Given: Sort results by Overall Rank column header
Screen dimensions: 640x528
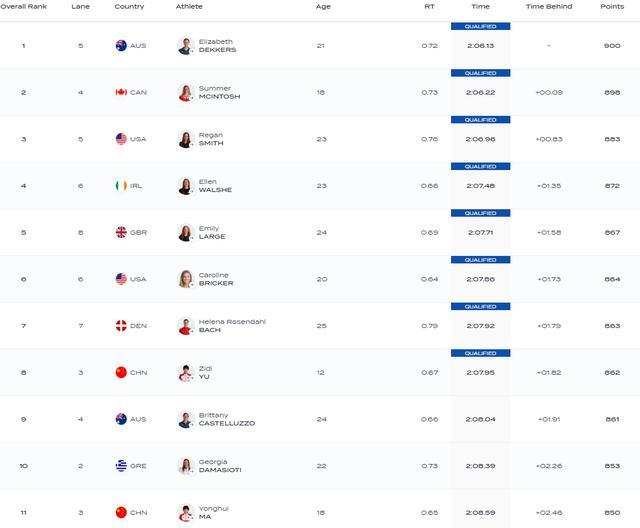Looking at the screenshot, I should click(x=24, y=7).
